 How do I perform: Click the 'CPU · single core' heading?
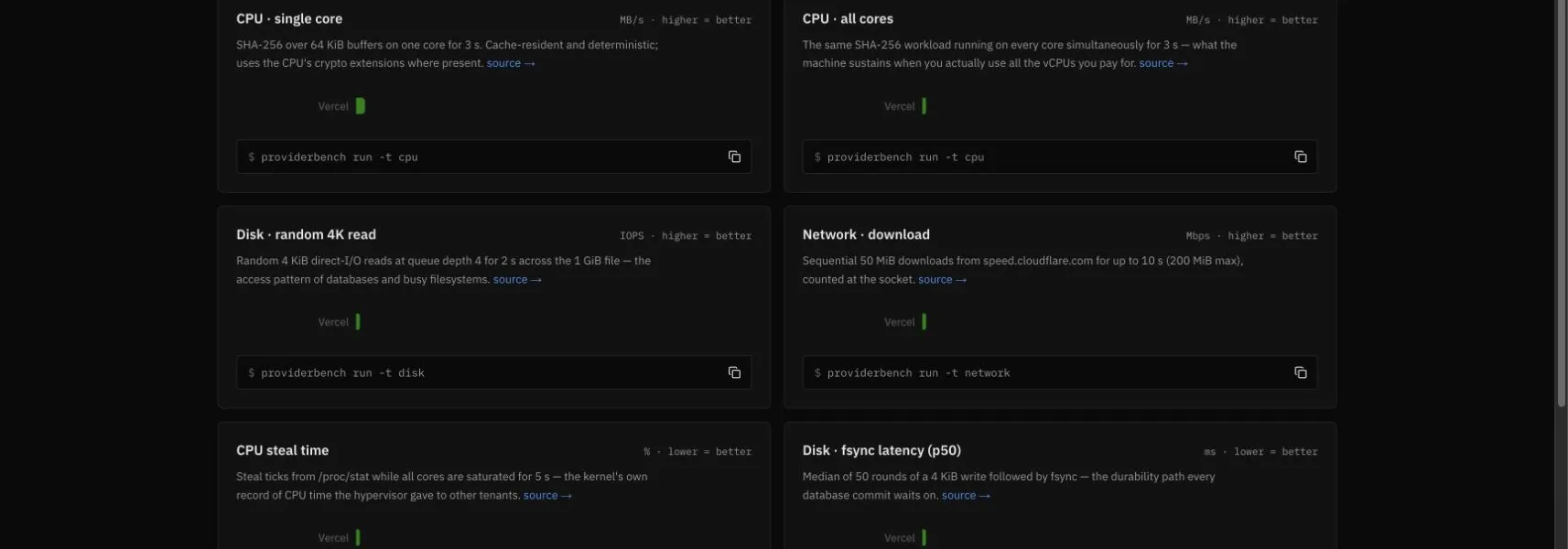click(x=289, y=19)
